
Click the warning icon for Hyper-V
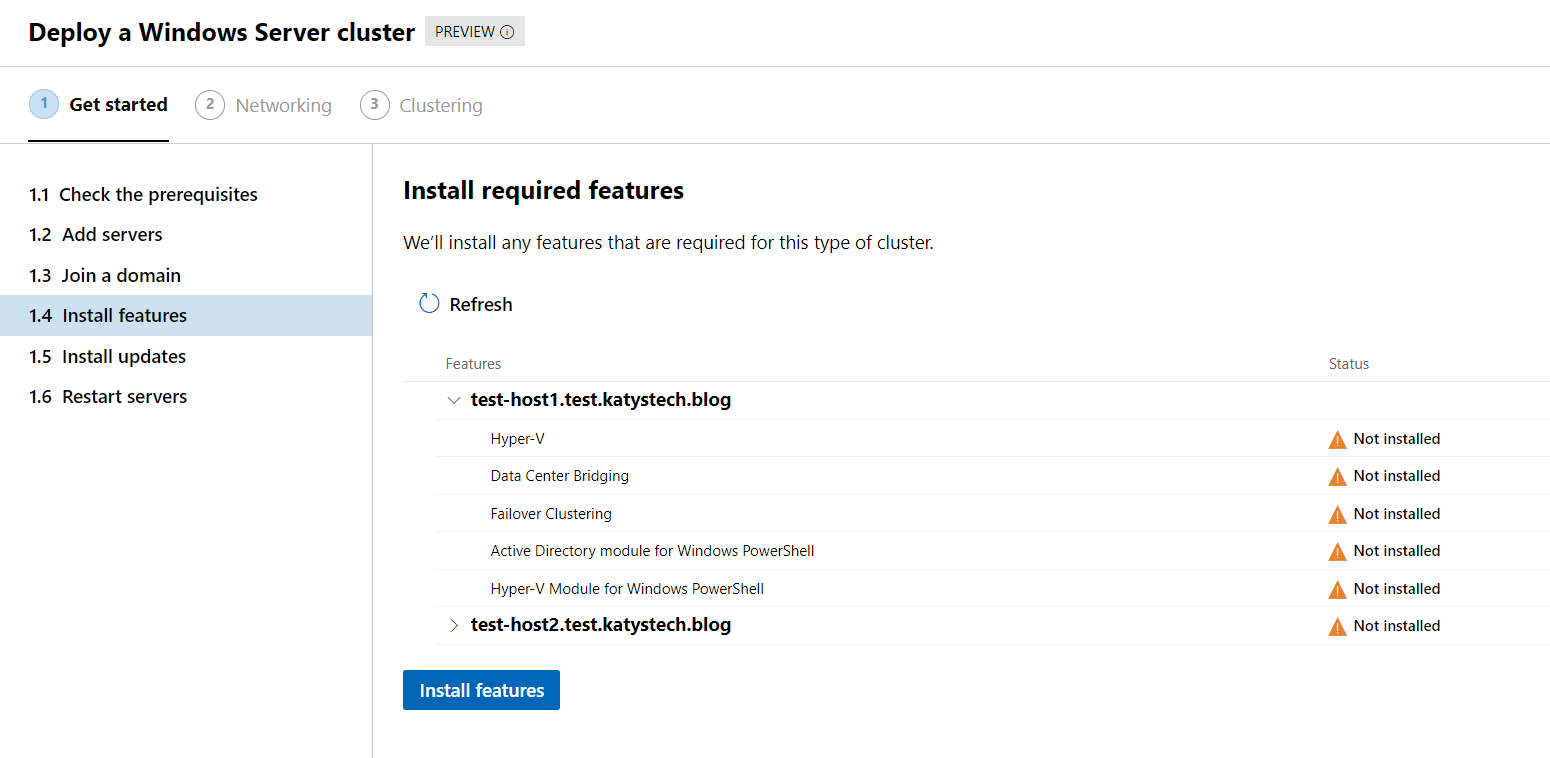tap(1337, 439)
